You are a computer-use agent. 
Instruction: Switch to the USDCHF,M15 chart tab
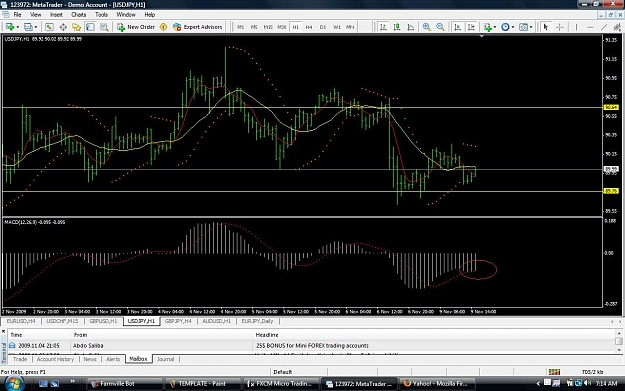coord(62,321)
